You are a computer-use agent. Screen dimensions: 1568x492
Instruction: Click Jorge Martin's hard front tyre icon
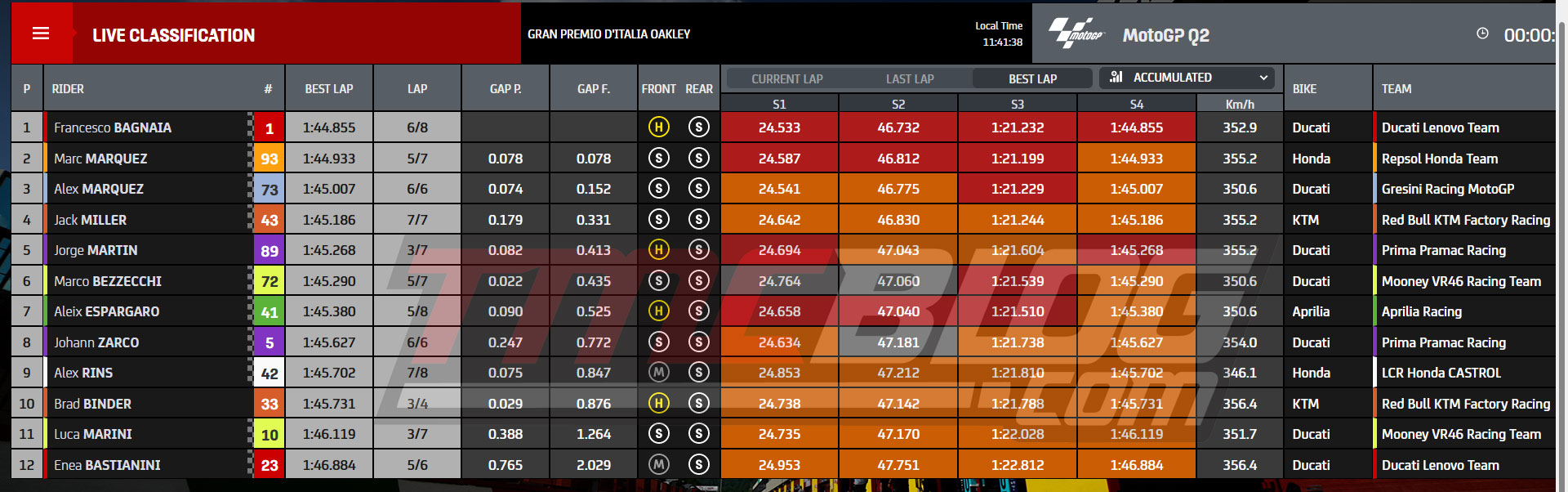pyautogui.click(x=658, y=249)
